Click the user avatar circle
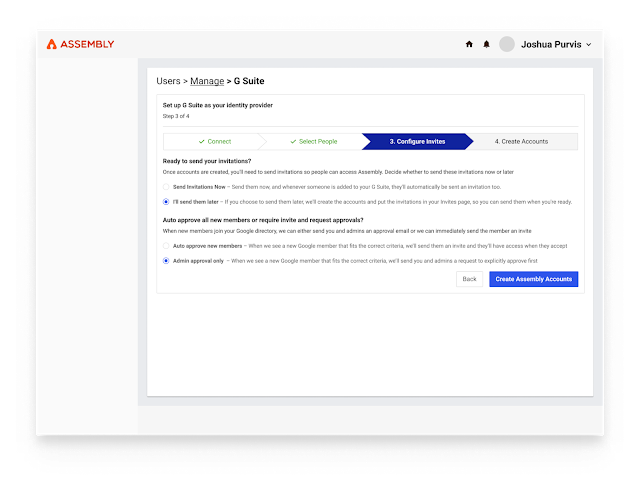The image size is (640, 478). pos(507,44)
